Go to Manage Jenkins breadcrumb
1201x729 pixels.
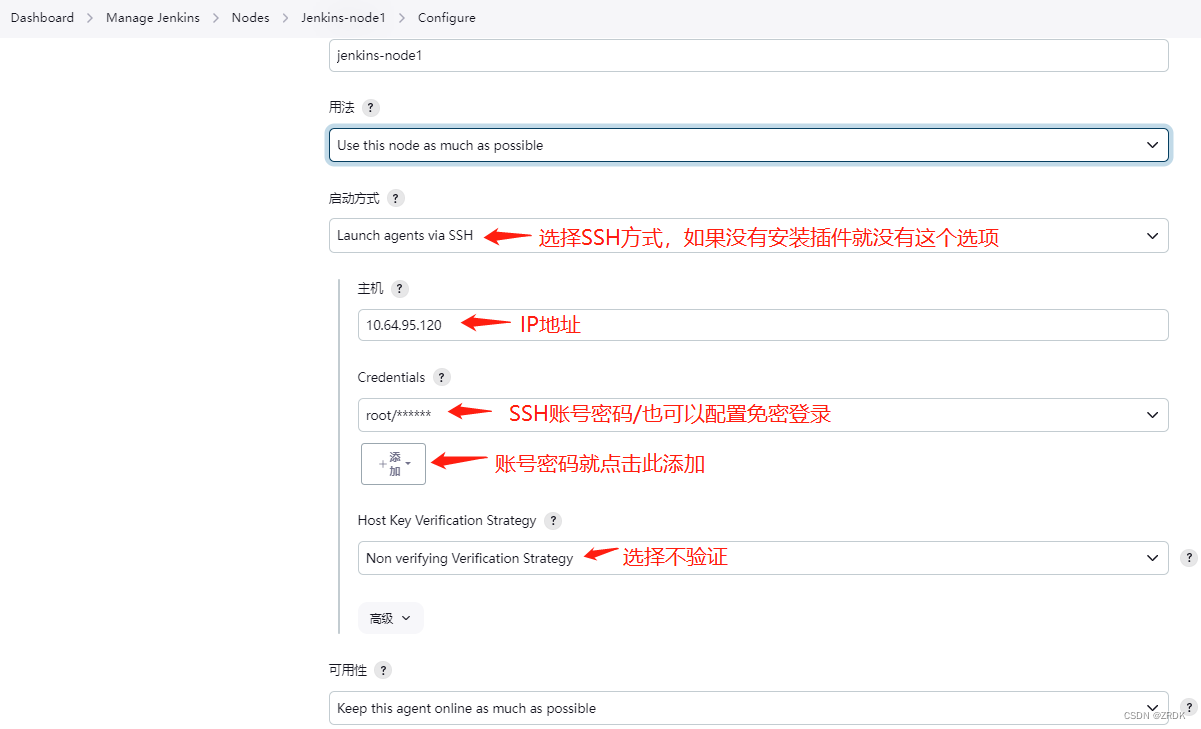click(152, 18)
